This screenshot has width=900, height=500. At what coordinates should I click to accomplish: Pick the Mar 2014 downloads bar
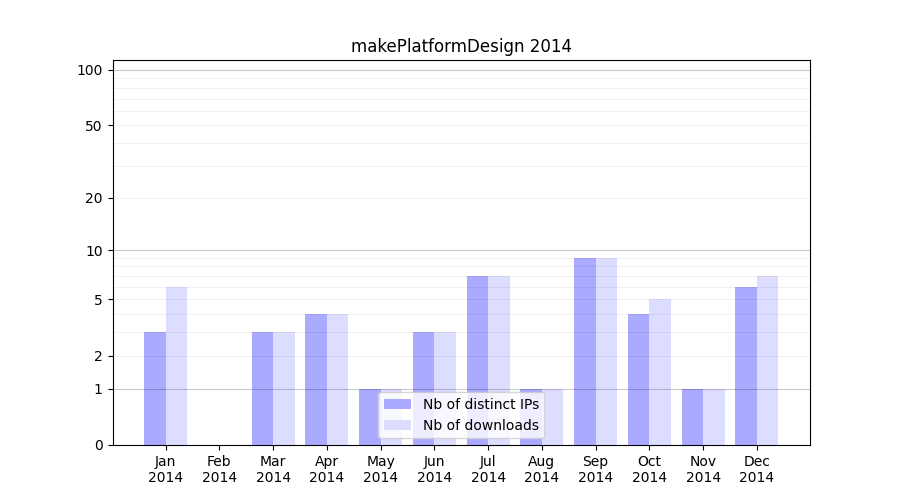click(x=284, y=388)
